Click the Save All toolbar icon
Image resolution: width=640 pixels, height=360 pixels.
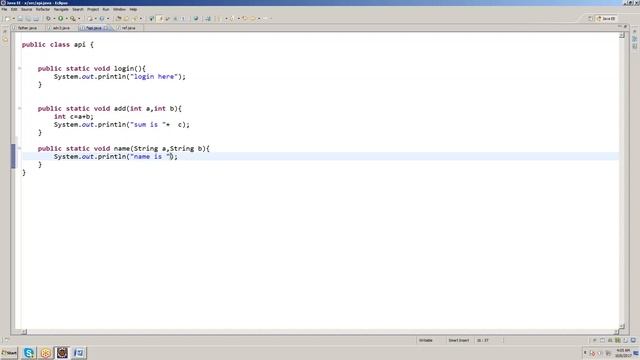tap(28, 18)
